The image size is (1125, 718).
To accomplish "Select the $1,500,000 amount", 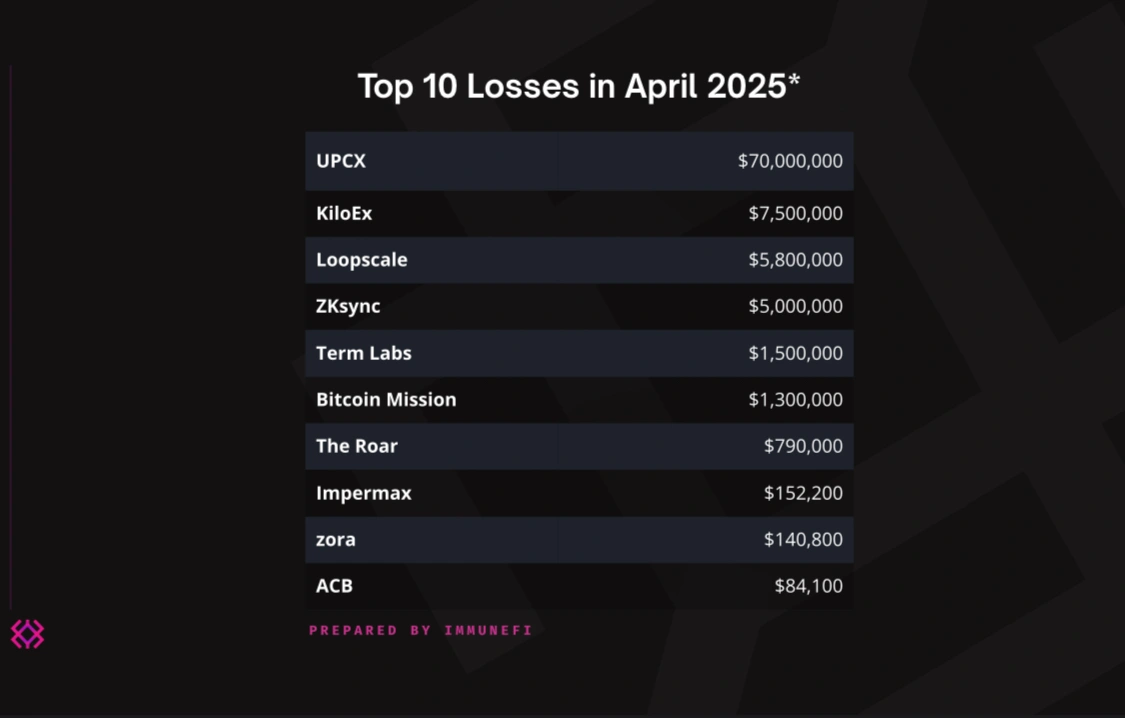I will click(x=795, y=353).
